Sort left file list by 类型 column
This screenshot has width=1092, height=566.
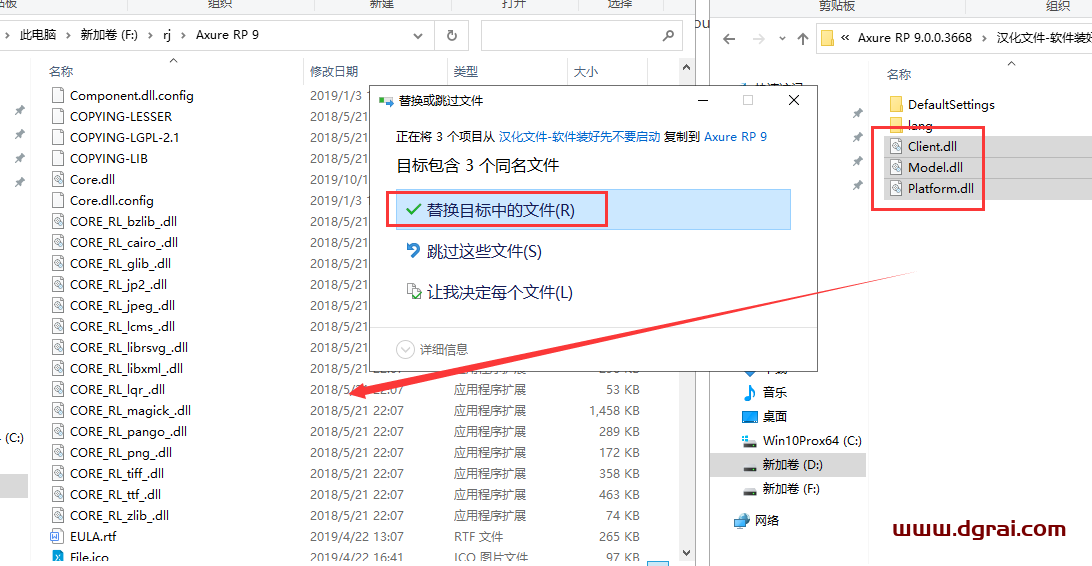coord(466,71)
